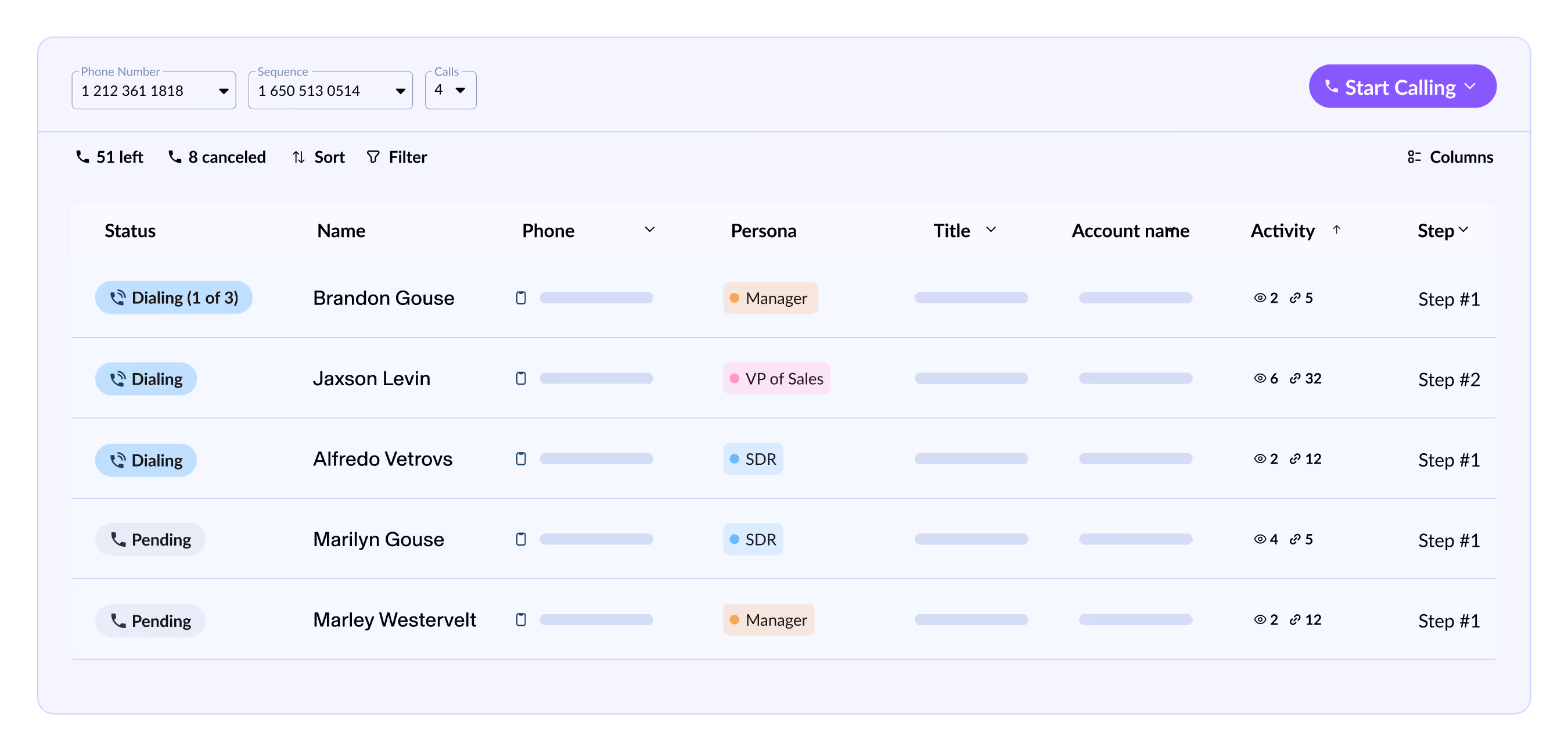Image resolution: width=1568 pixels, height=753 pixels.
Task: Select the name Marilyn Gouse
Action: (x=379, y=539)
